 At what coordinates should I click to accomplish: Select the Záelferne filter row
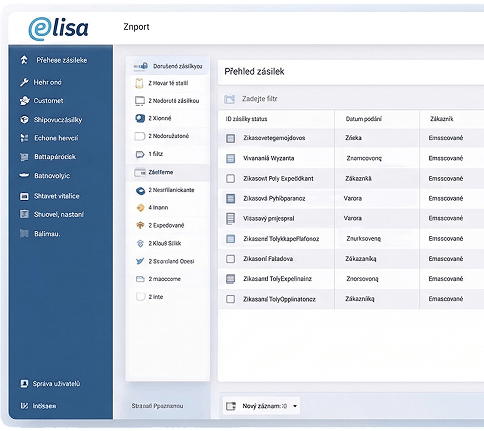pos(168,172)
